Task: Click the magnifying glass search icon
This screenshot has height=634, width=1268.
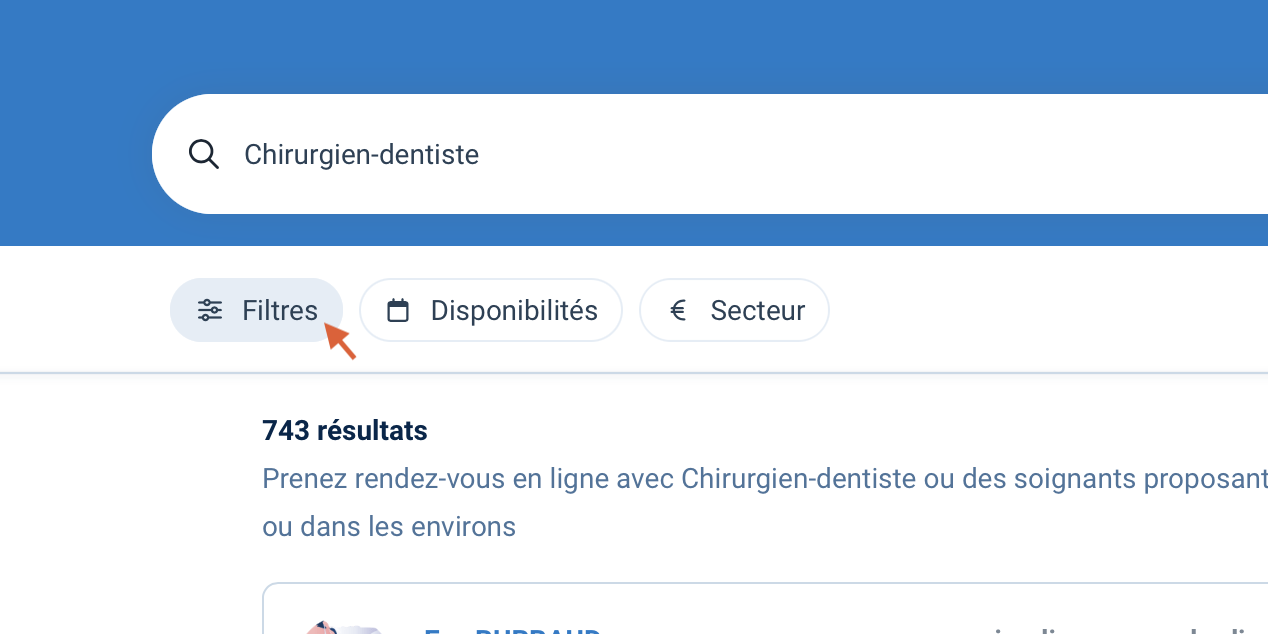Action: [x=204, y=155]
